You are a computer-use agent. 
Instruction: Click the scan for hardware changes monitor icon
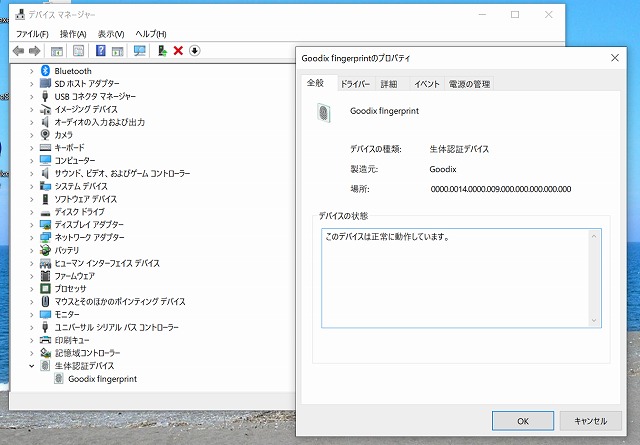140,51
